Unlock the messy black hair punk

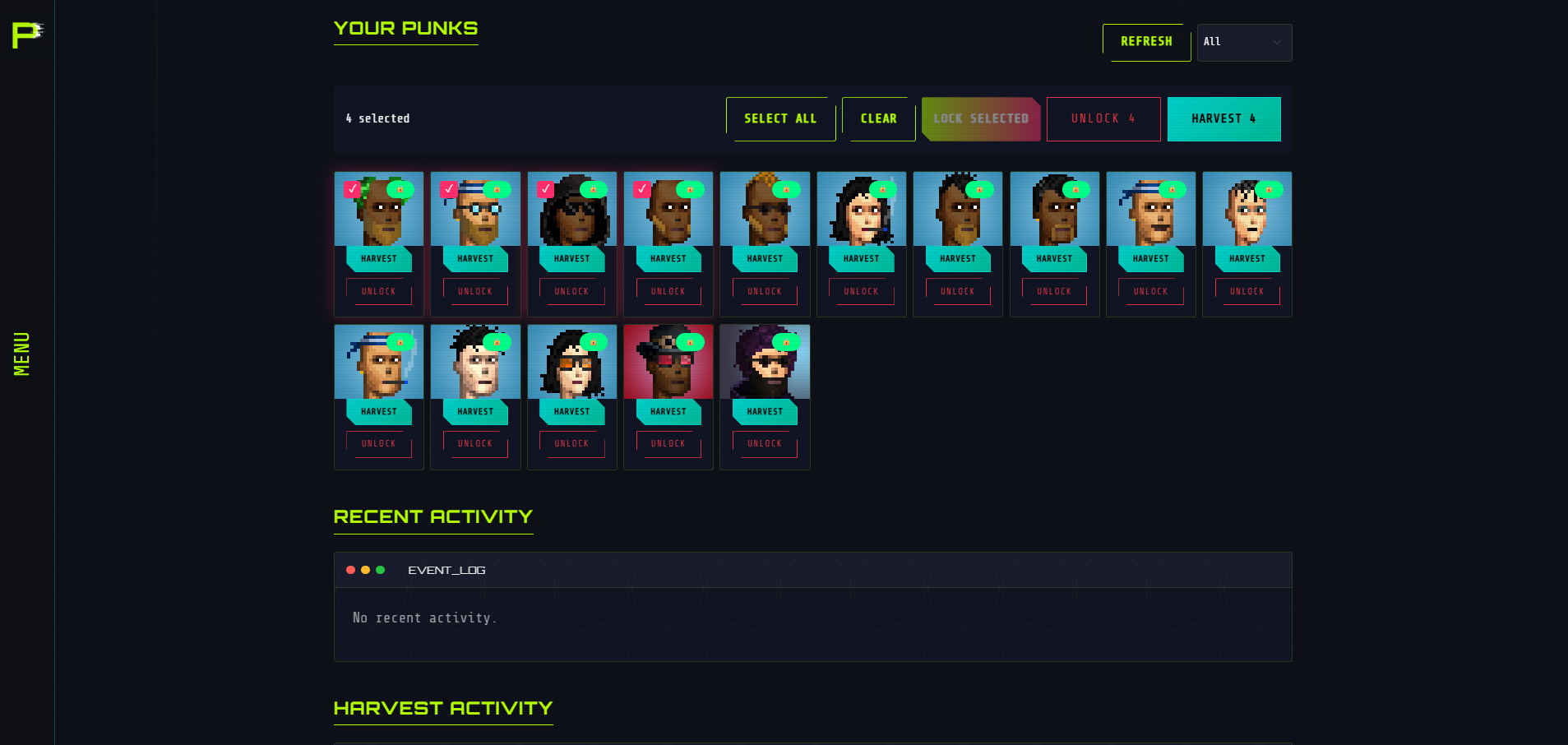tap(475, 444)
